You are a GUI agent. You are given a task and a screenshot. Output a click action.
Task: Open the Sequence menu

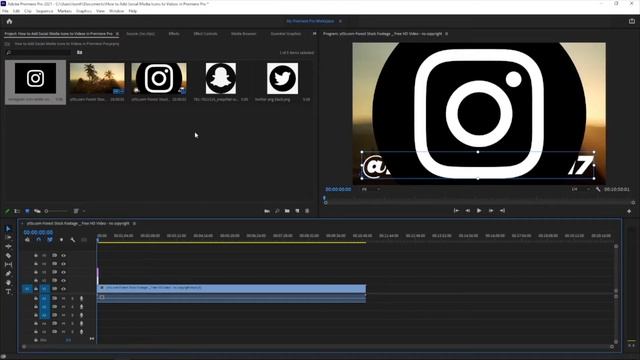click(44, 11)
